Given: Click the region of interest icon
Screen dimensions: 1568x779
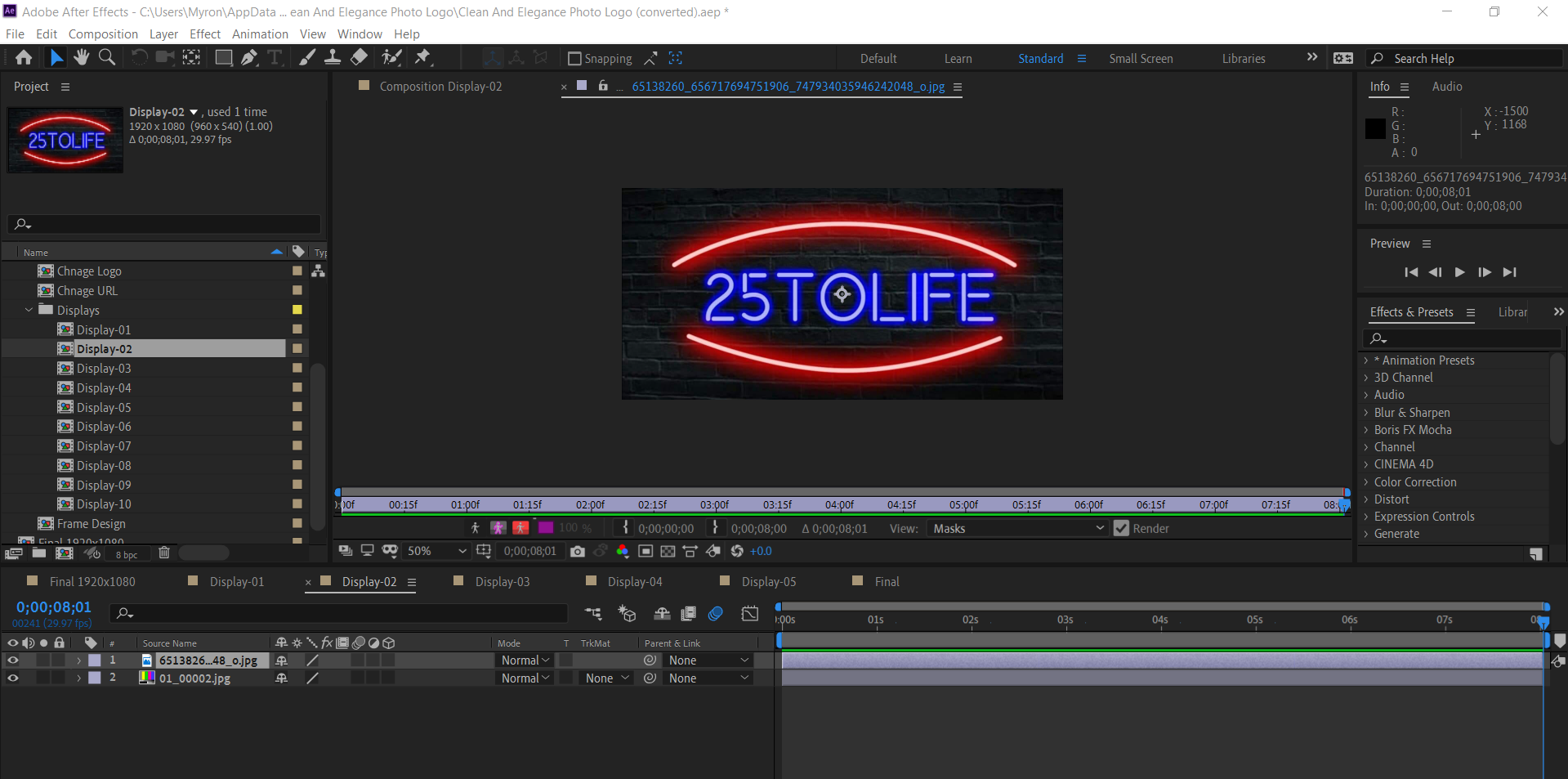Looking at the screenshot, I should tap(646, 551).
